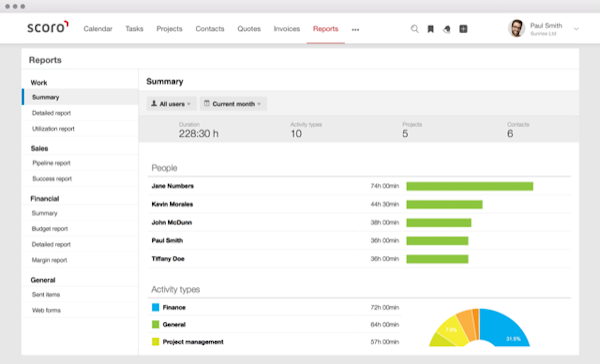Click the bookmark icon in header
The image size is (600, 364).
(x=430, y=29)
